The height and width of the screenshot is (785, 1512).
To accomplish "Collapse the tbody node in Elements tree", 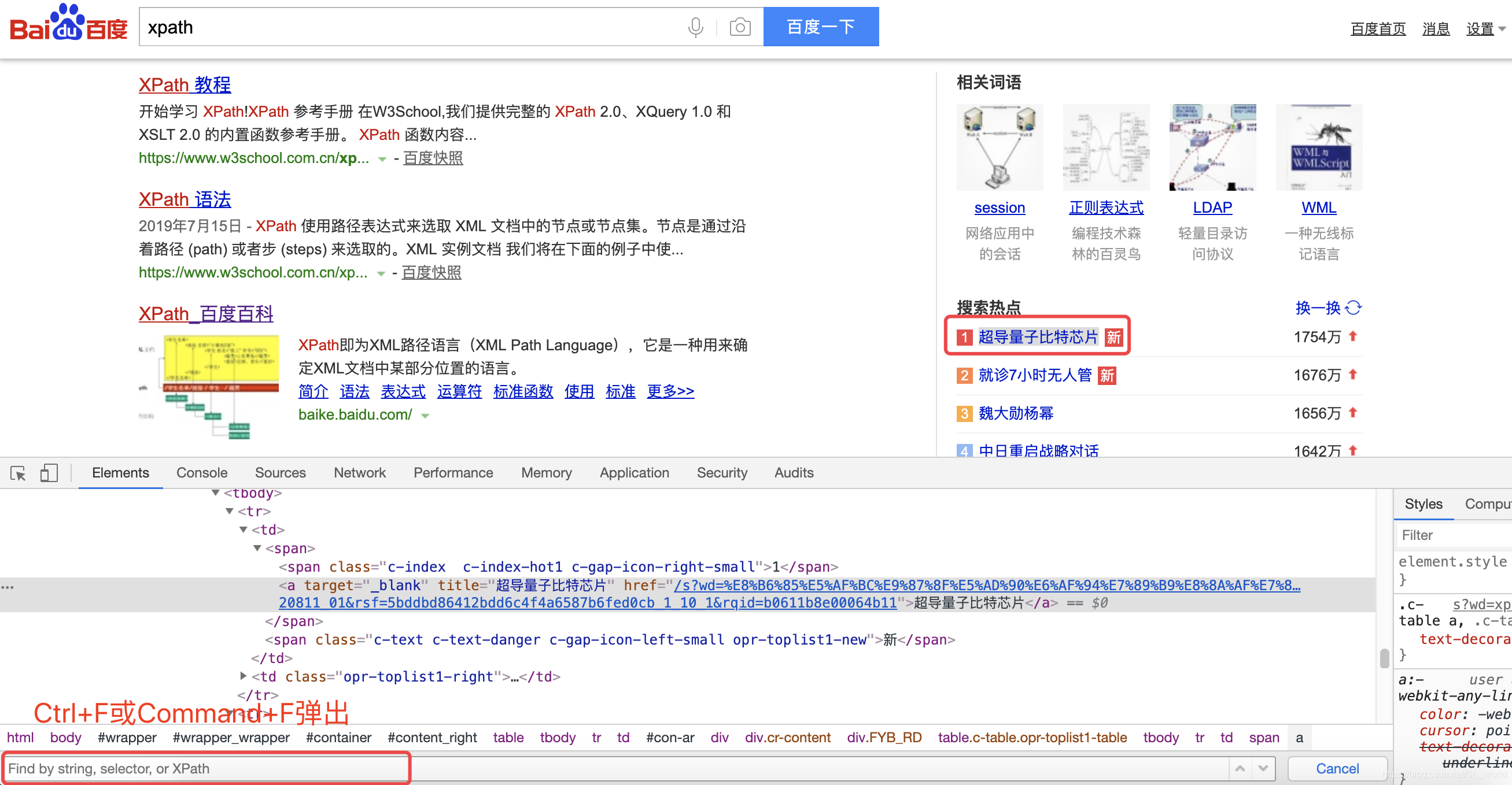I will (215, 493).
